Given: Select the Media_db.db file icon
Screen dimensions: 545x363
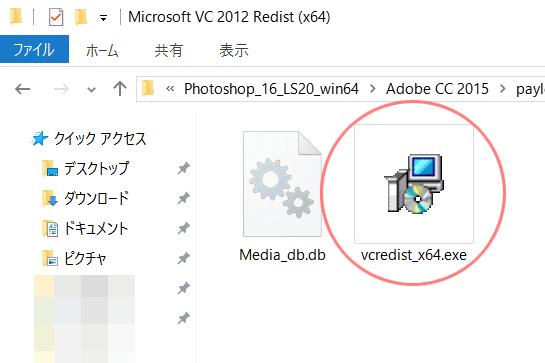Looking at the screenshot, I should pyautogui.click(x=282, y=184).
